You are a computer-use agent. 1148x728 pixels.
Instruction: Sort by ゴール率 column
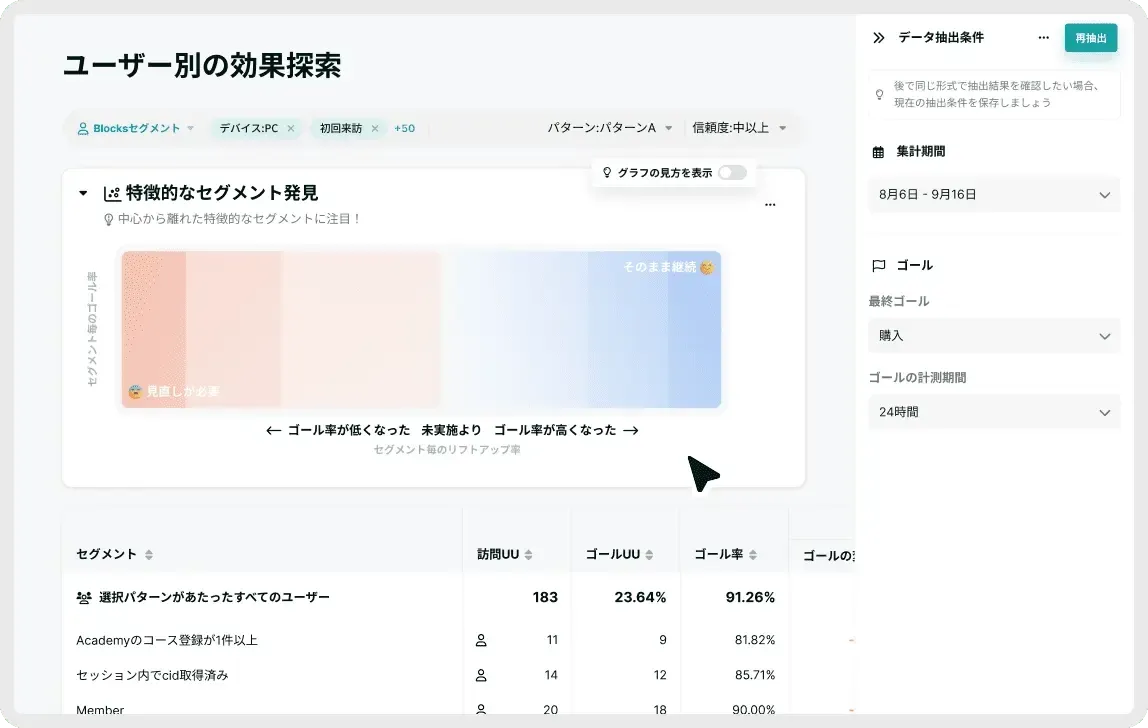click(x=753, y=555)
